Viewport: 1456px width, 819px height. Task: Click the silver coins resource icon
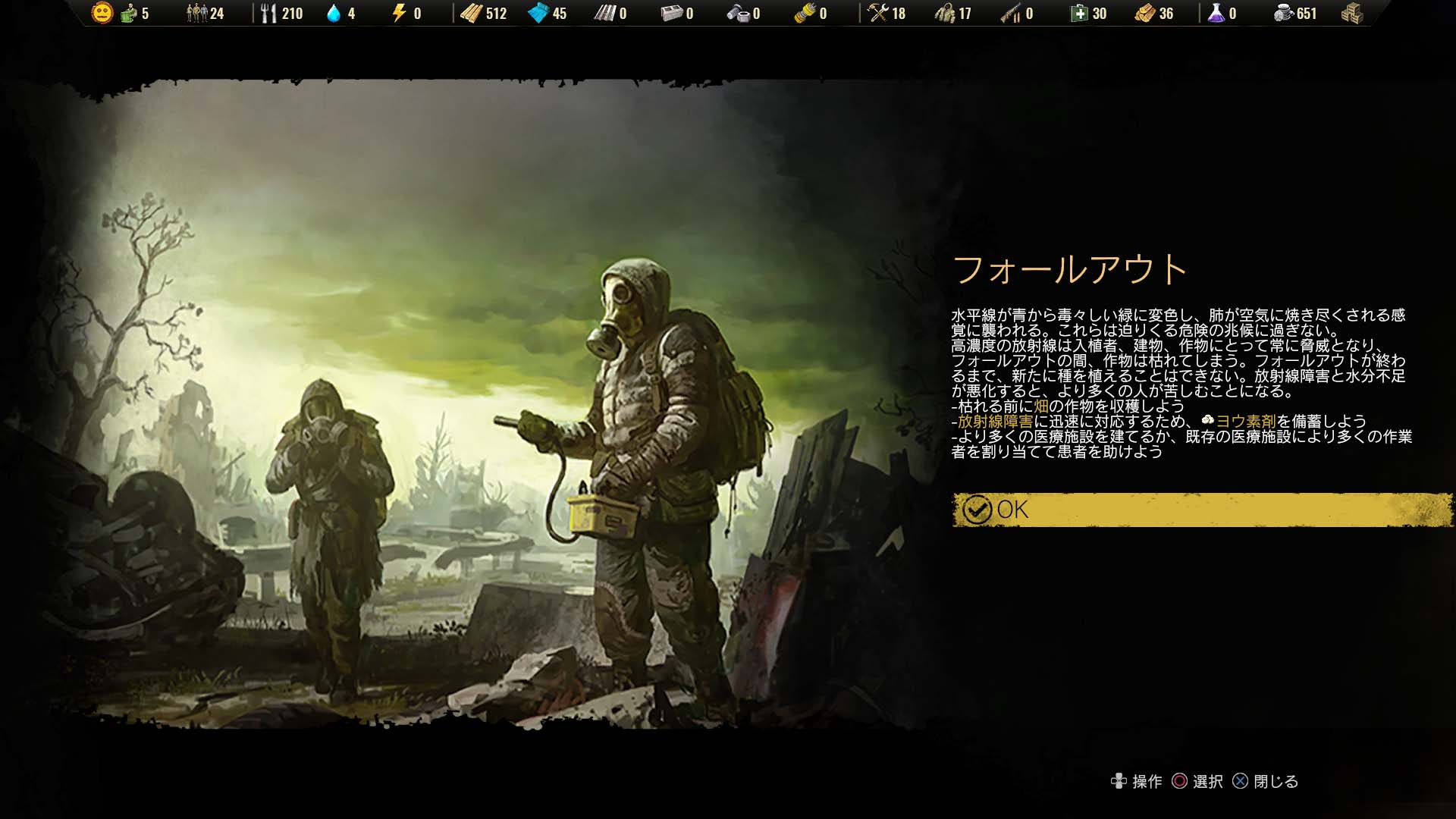(1283, 13)
